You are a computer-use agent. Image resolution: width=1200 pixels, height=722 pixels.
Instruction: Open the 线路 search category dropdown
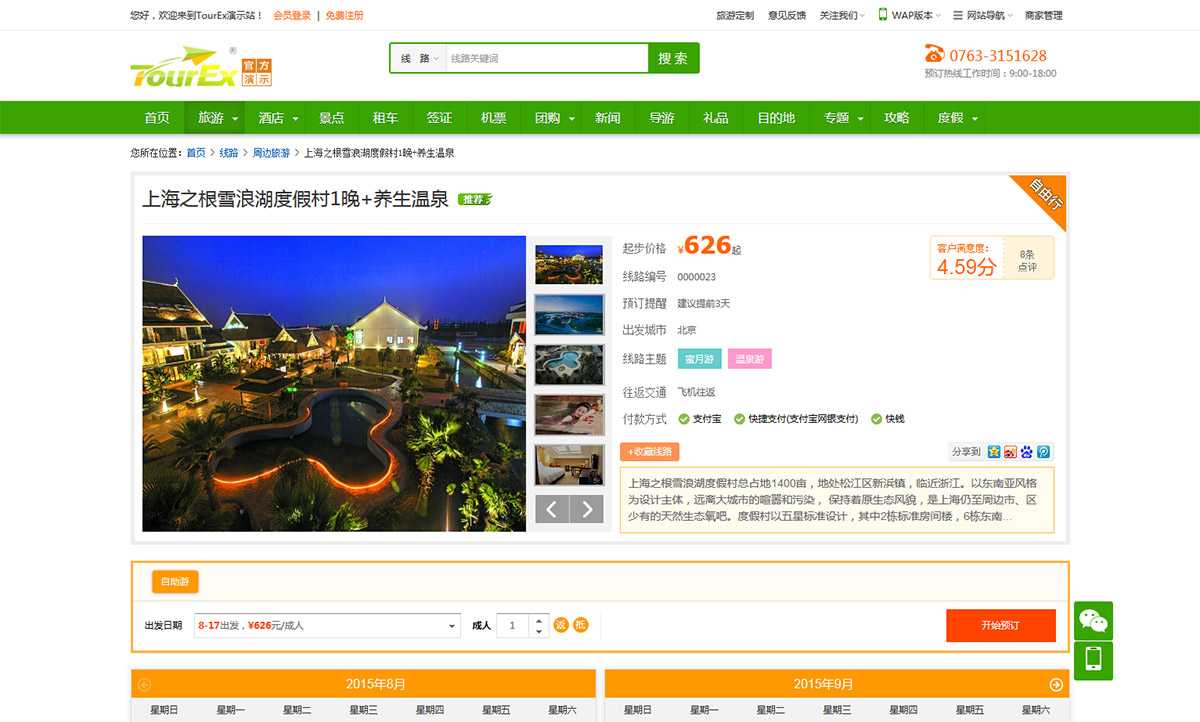click(x=419, y=58)
